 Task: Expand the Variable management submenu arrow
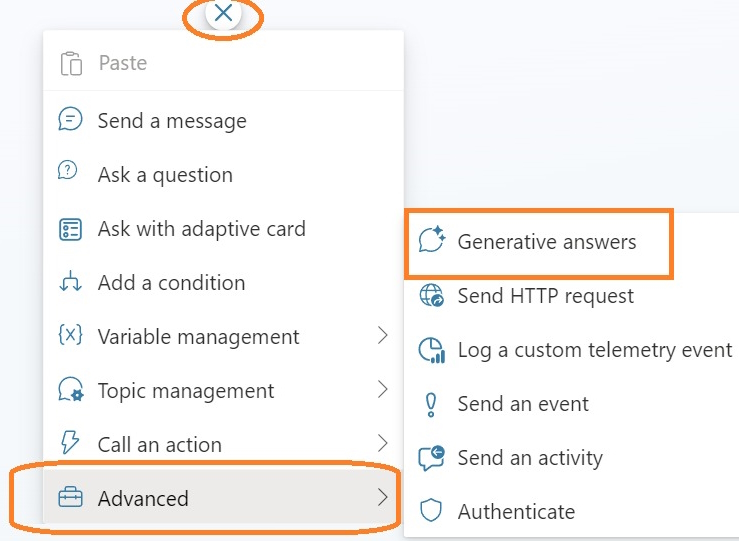tap(382, 336)
